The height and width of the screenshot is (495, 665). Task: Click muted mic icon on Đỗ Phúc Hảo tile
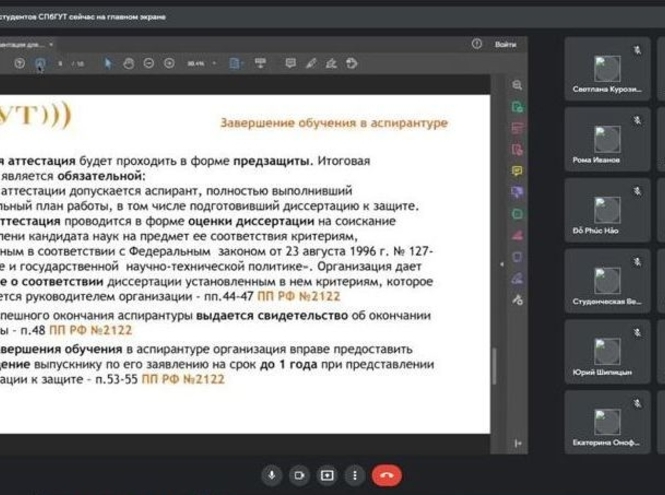637,192
